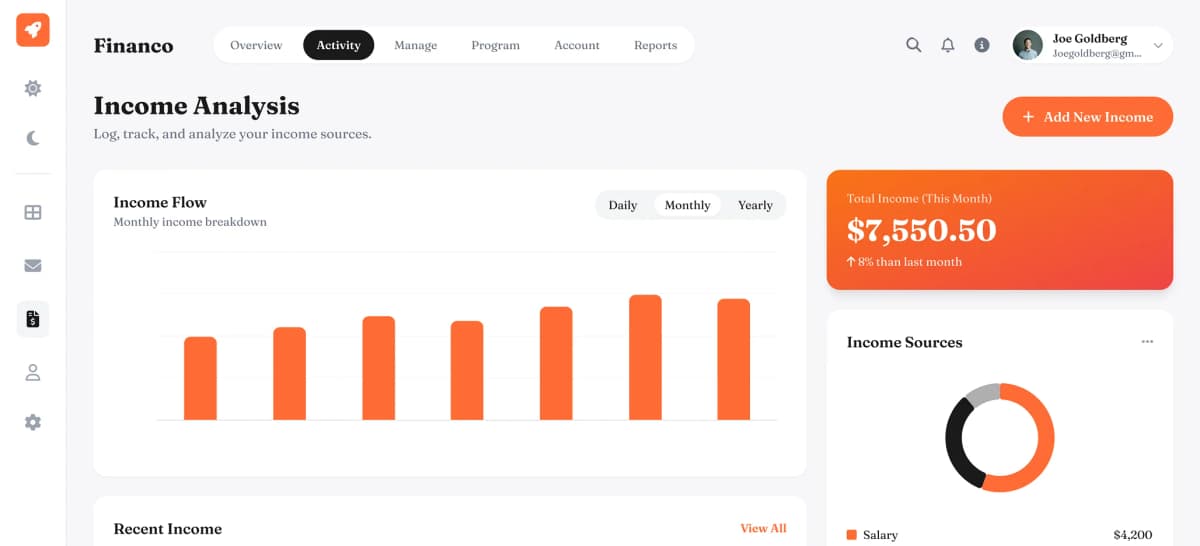1200x546 pixels.
Task: Click Add New Income button
Action: [x=1087, y=117]
